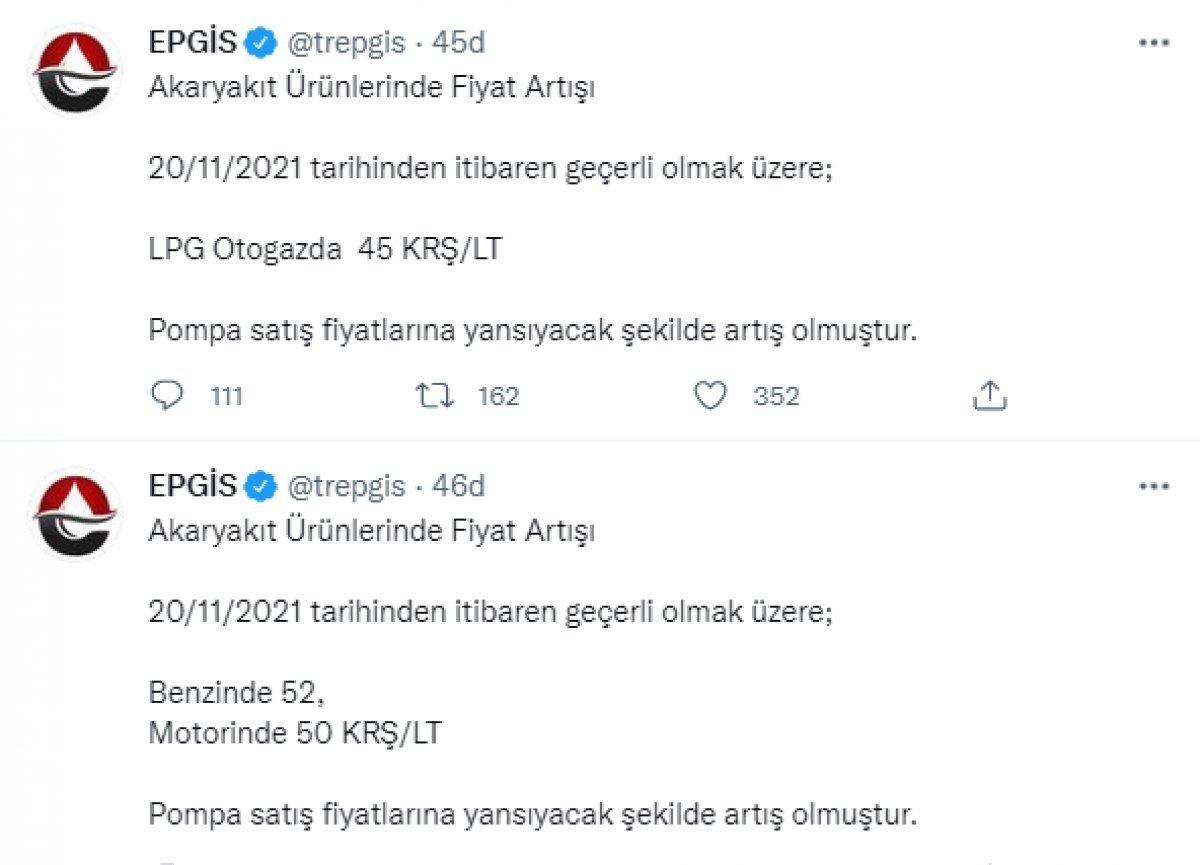
Task: Open the more options menu on the first tweet
Action: [x=1155, y=42]
